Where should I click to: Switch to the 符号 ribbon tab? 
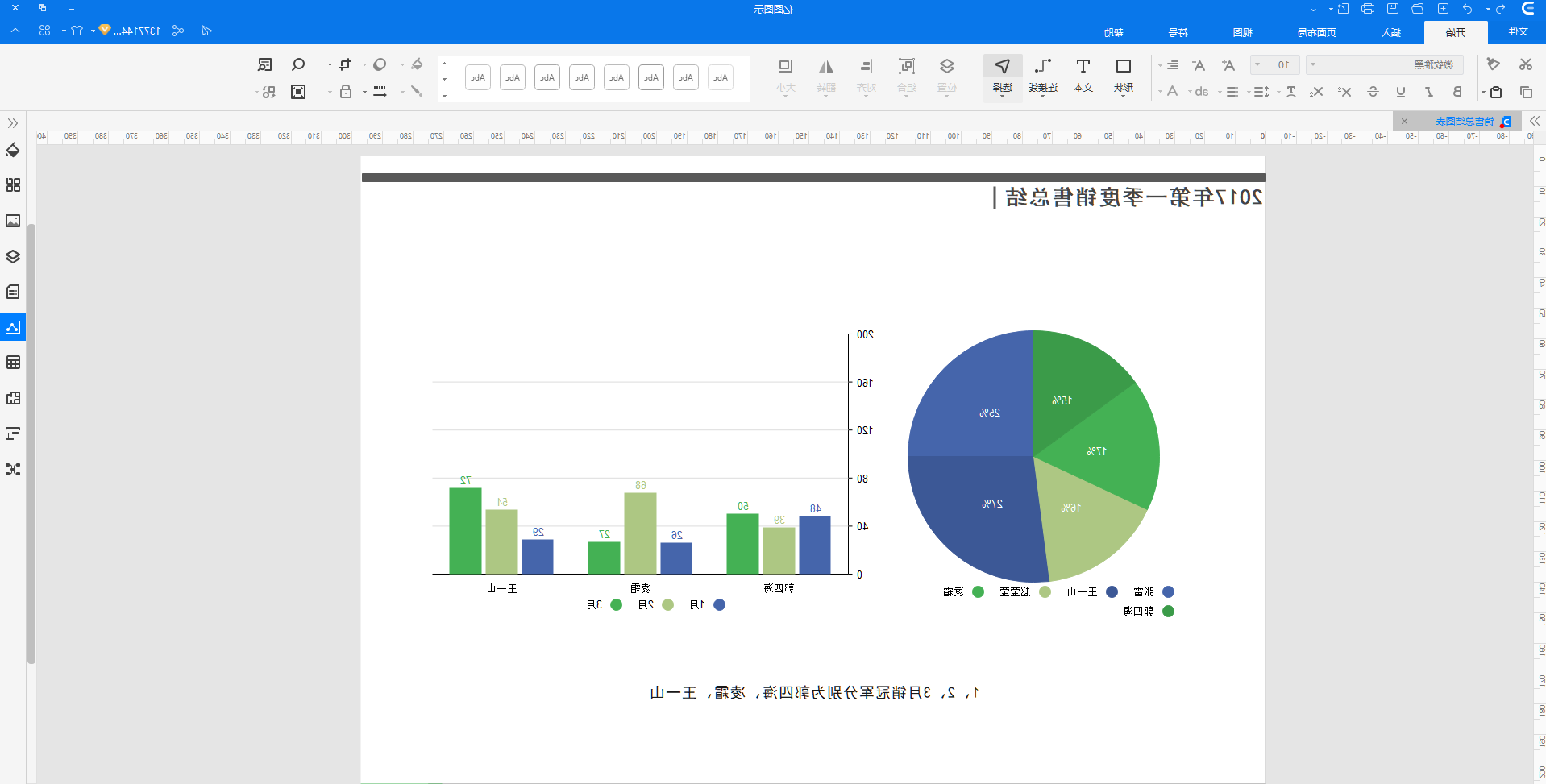[1178, 32]
